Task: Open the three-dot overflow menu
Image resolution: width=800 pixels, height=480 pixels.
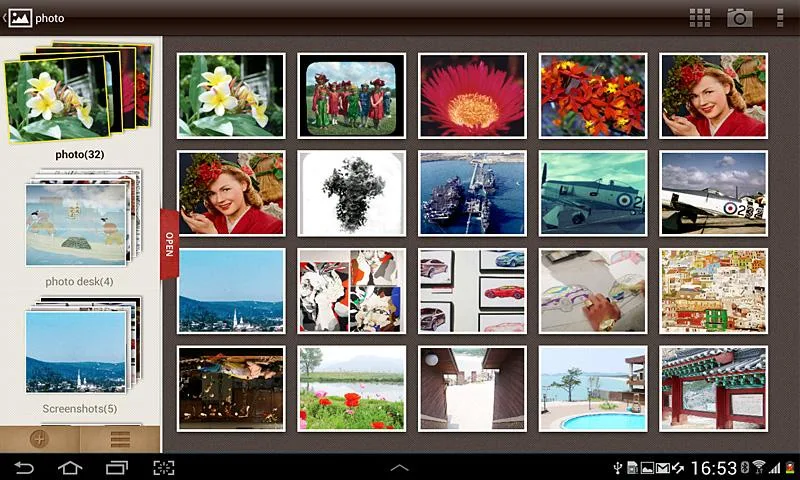Action: coord(780,18)
